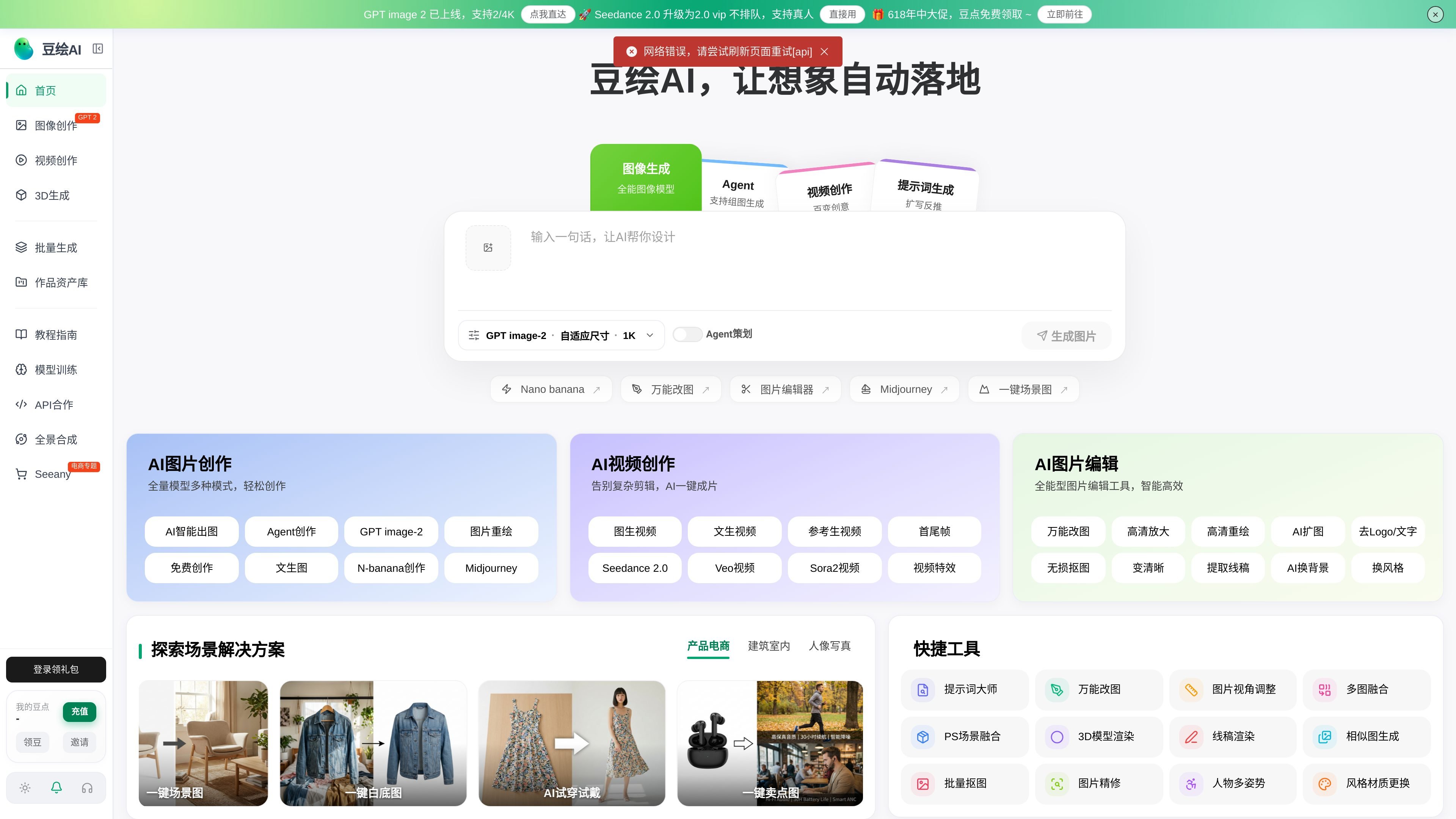Open 相似图生成 quick tool
The image size is (1456, 819).
(1366, 736)
